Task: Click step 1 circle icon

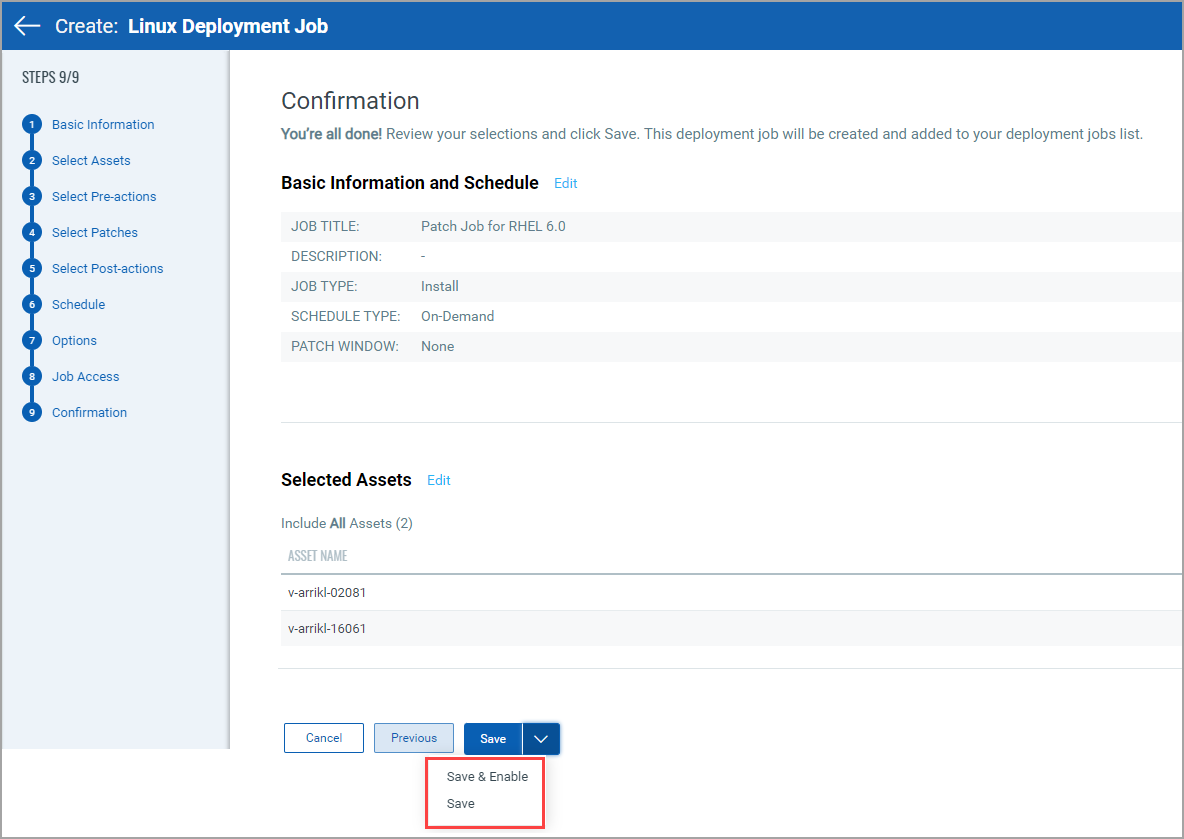Action: click(32, 125)
